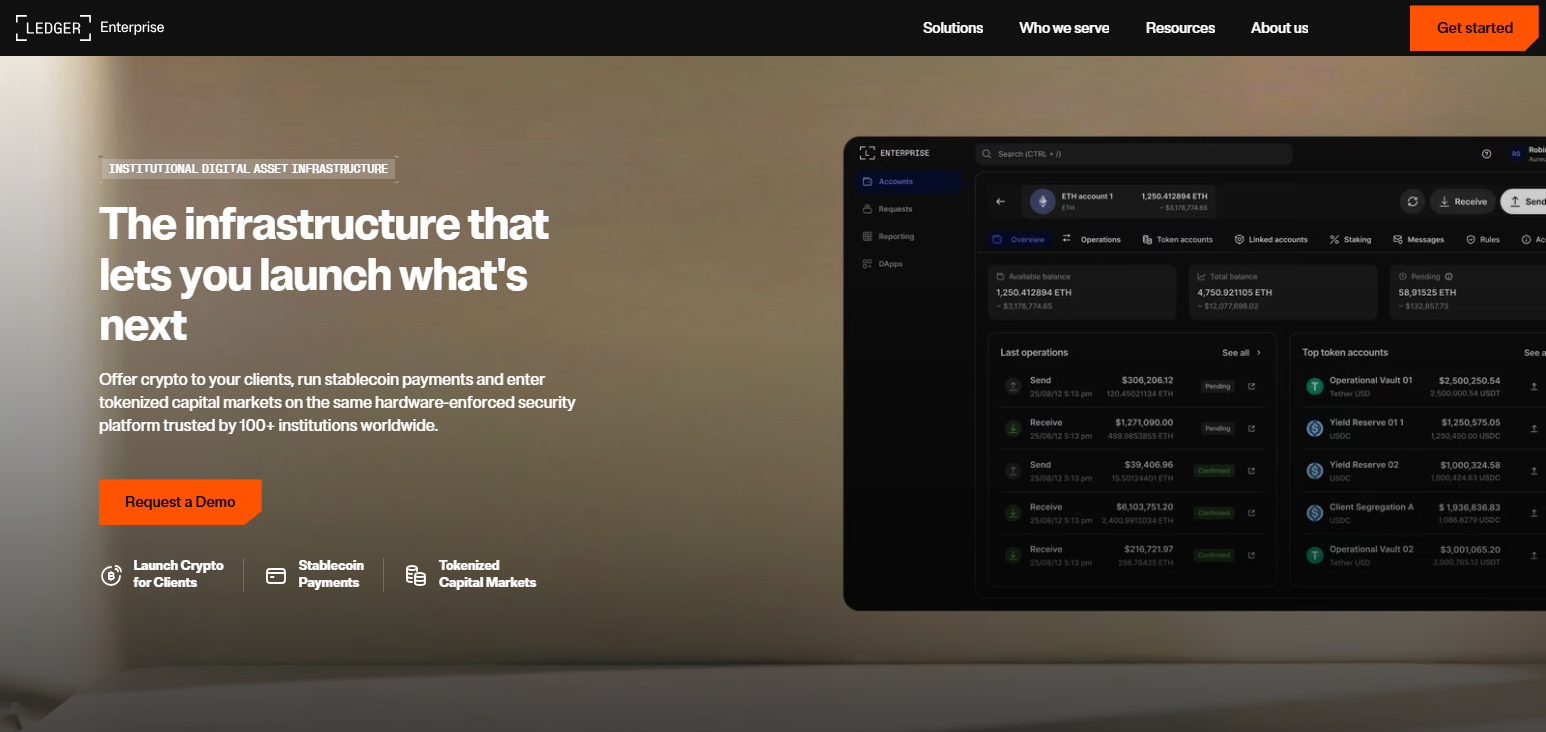Click the send arrow icon of the $306,206.12 operation

pyautogui.click(x=1013, y=386)
